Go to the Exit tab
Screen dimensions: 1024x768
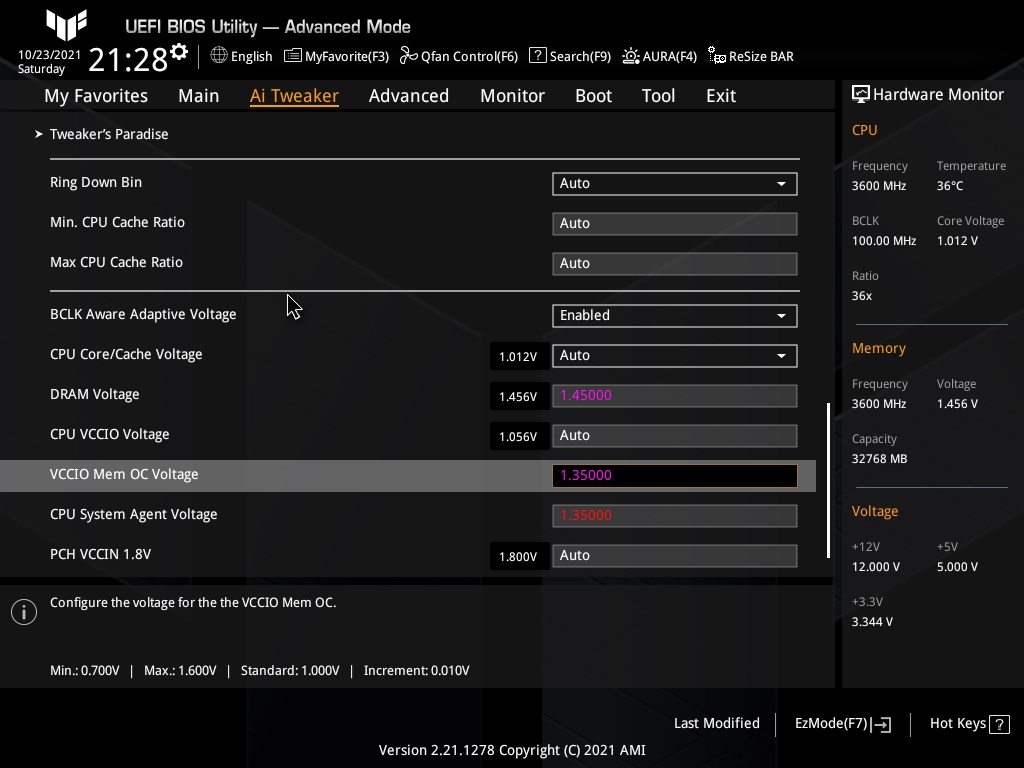[721, 96]
